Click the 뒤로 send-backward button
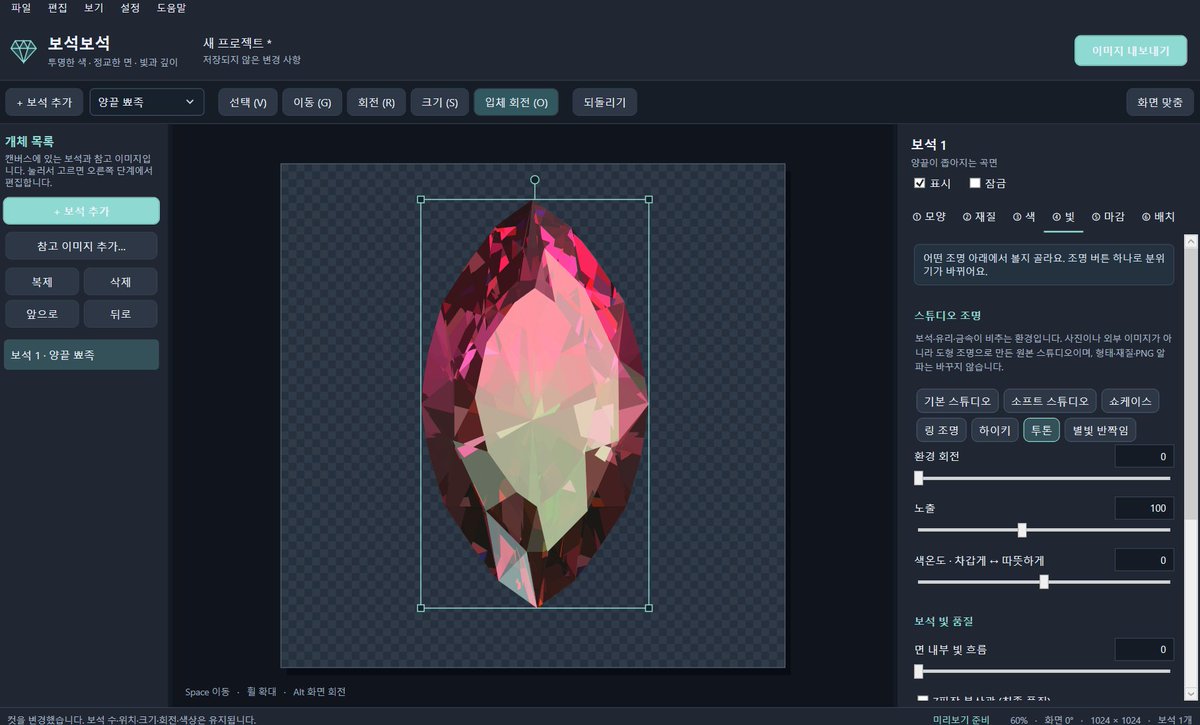The width and height of the screenshot is (1200, 725). coord(121,314)
